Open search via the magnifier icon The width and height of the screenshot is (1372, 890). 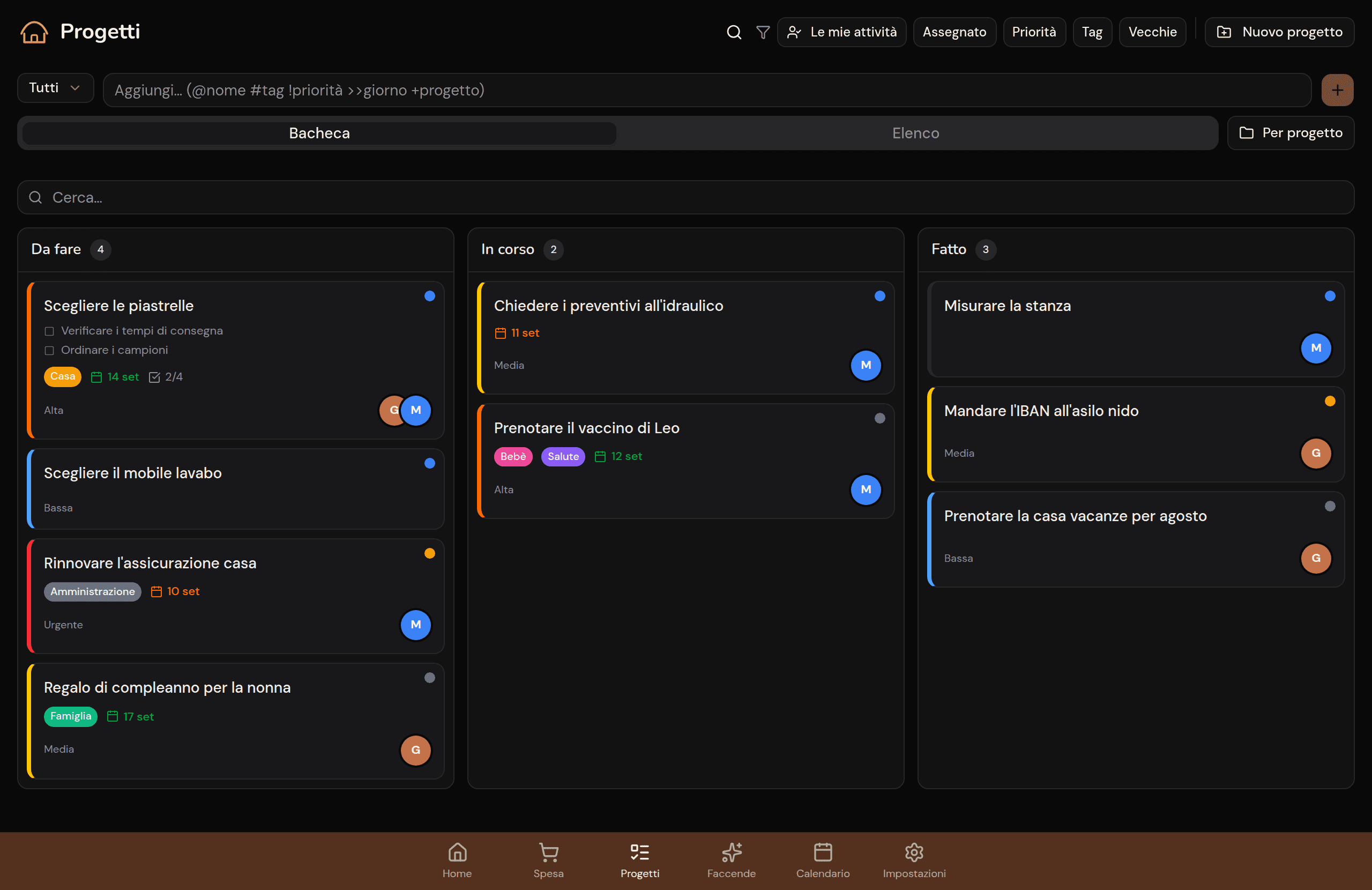733,32
